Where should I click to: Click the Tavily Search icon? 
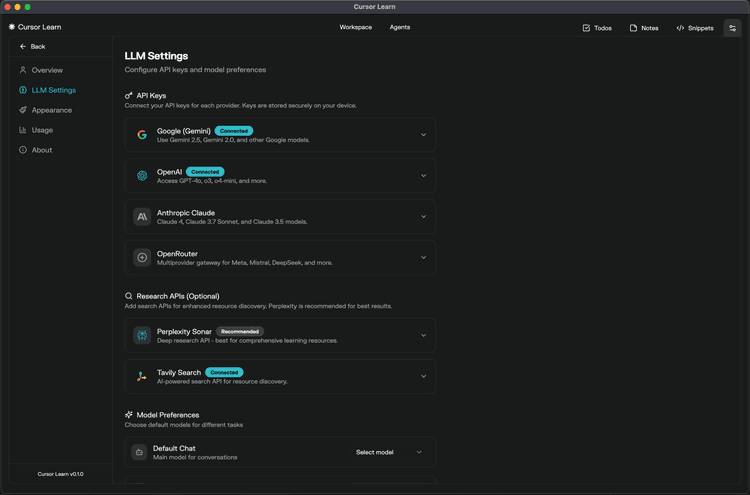(142, 377)
